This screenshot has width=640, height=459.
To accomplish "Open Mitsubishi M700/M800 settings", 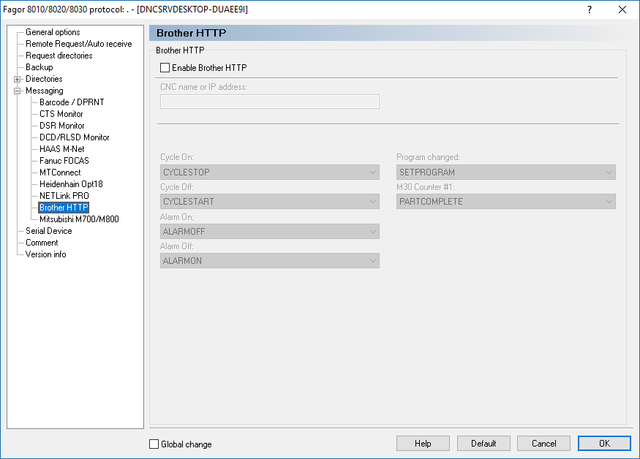I will (x=79, y=220).
